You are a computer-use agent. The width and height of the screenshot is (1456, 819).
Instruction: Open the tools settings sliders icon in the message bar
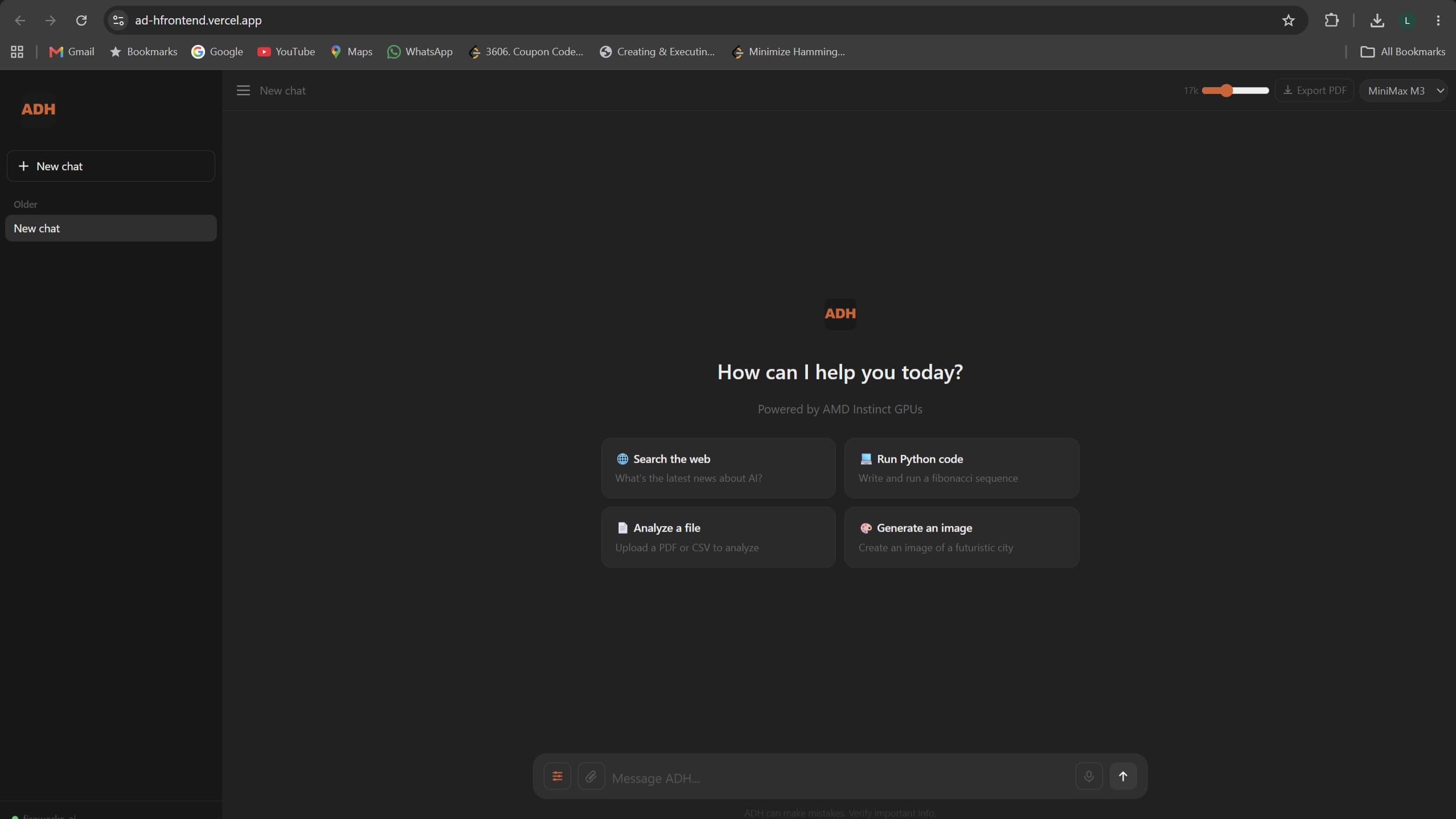pyautogui.click(x=557, y=776)
